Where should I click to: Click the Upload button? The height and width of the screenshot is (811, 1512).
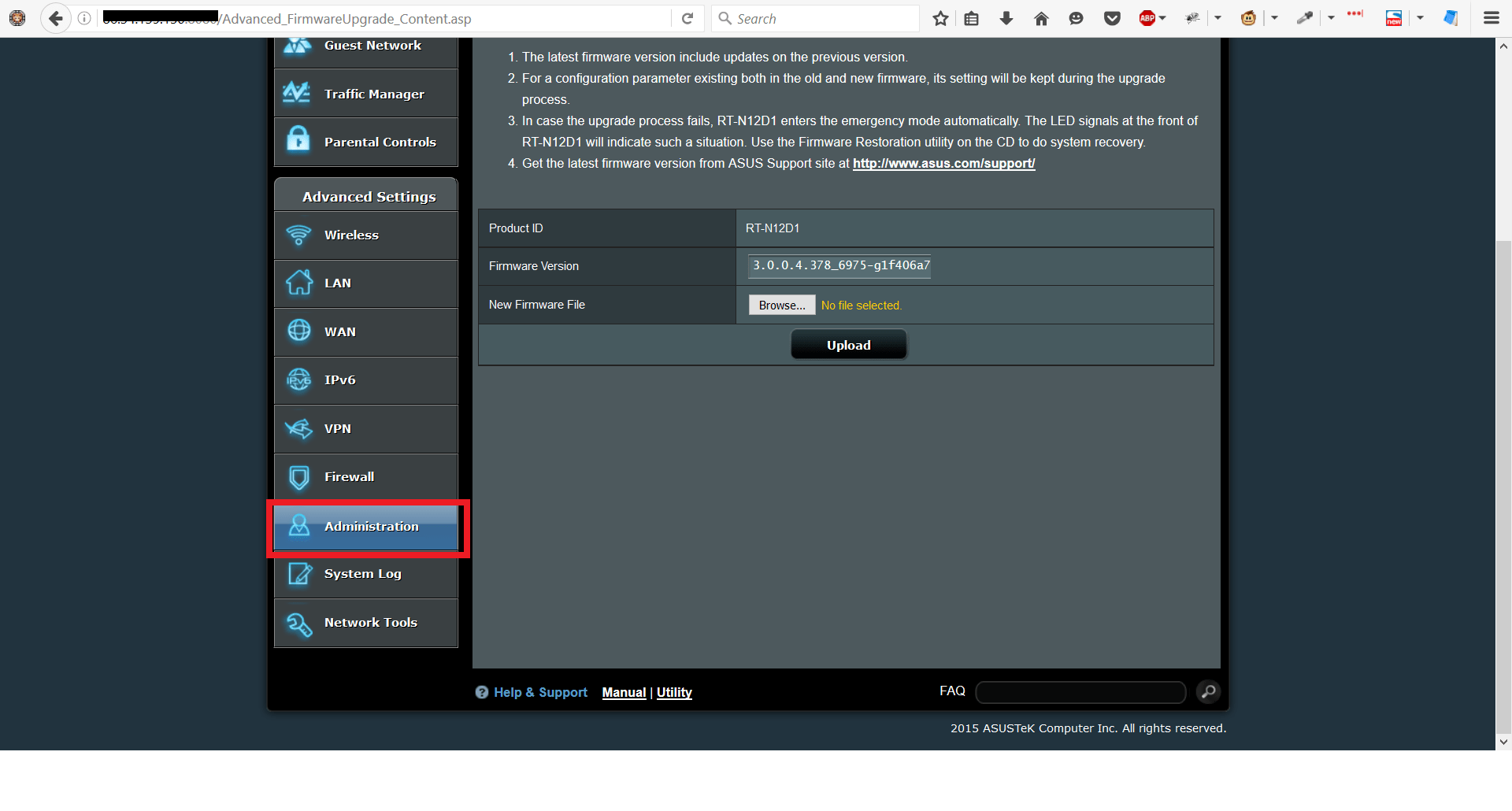pos(849,345)
